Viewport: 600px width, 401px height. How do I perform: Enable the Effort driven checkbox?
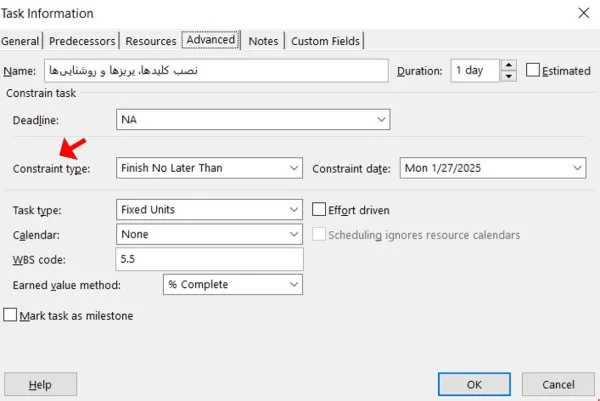pyautogui.click(x=320, y=210)
